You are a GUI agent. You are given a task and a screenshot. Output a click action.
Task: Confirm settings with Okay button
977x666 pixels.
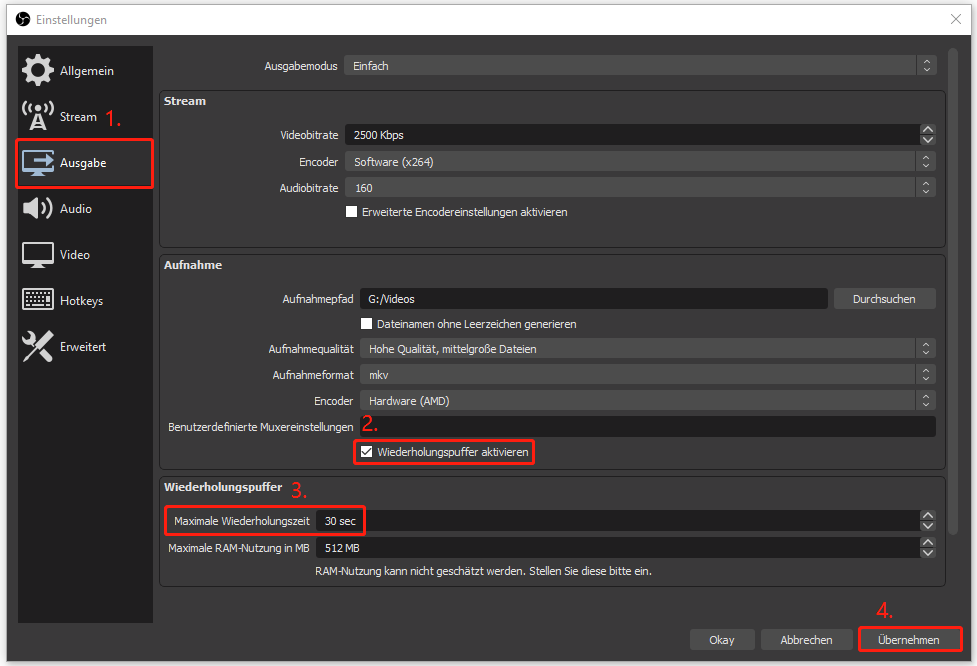pos(722,640)
